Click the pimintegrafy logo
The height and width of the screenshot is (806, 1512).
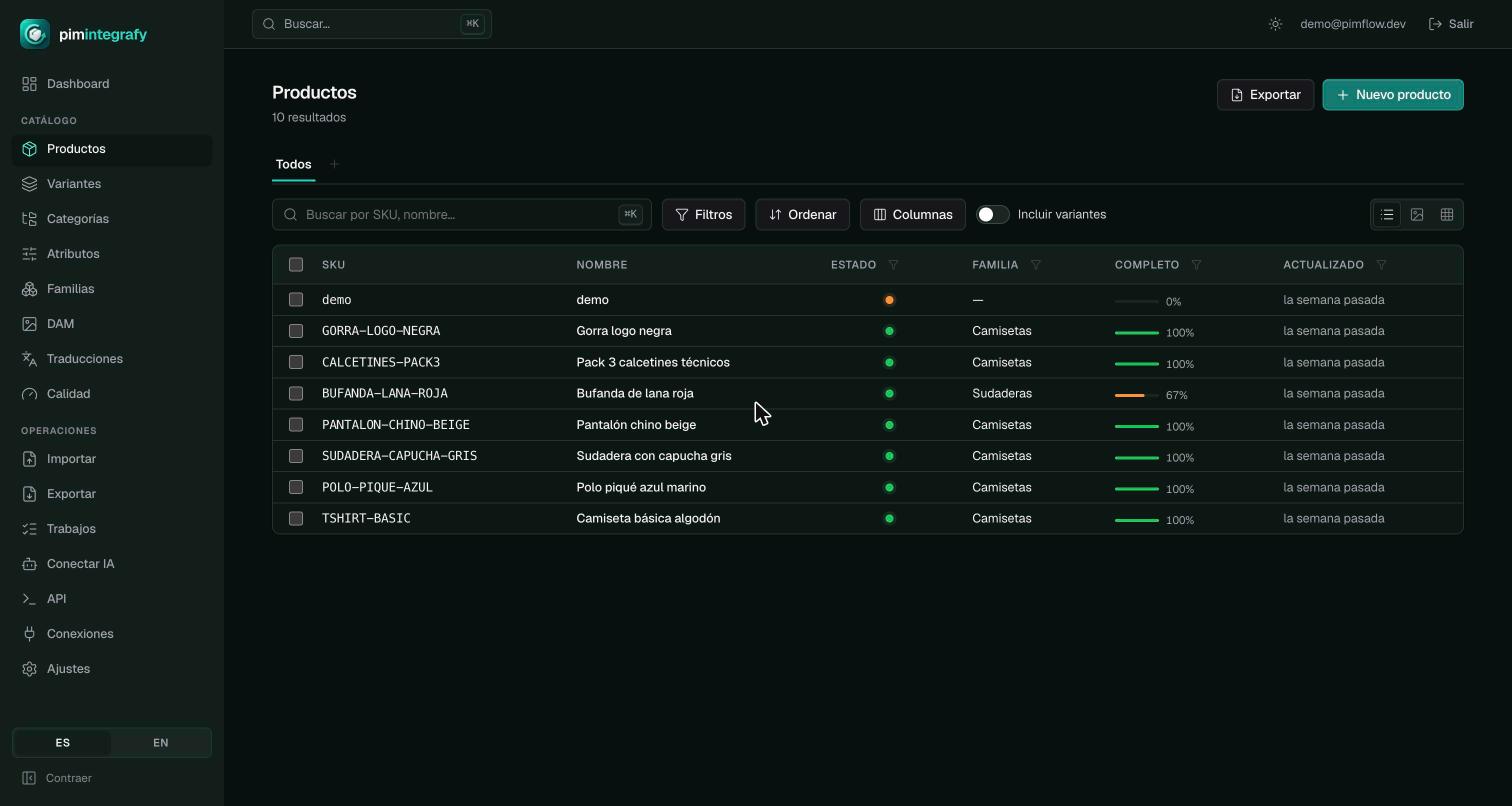tap(84, 34)
